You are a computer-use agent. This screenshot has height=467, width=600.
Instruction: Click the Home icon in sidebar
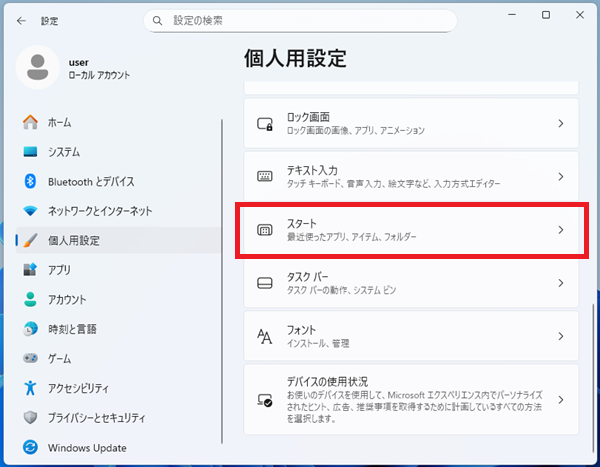tap(30, 122)
